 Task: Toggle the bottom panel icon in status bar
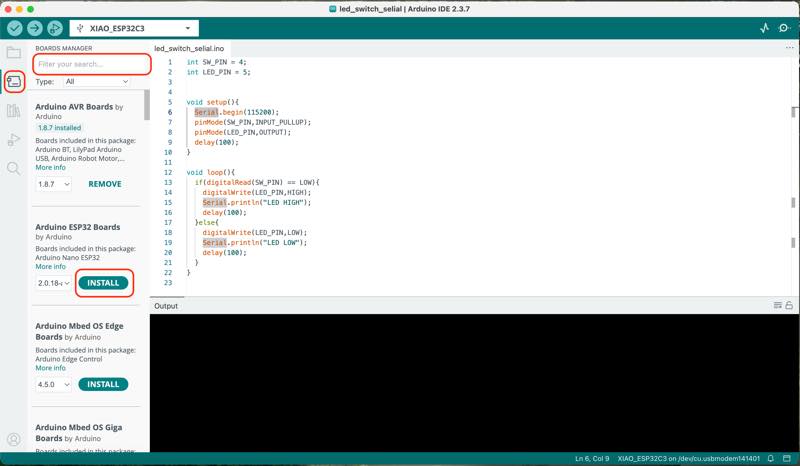point(787,458)
